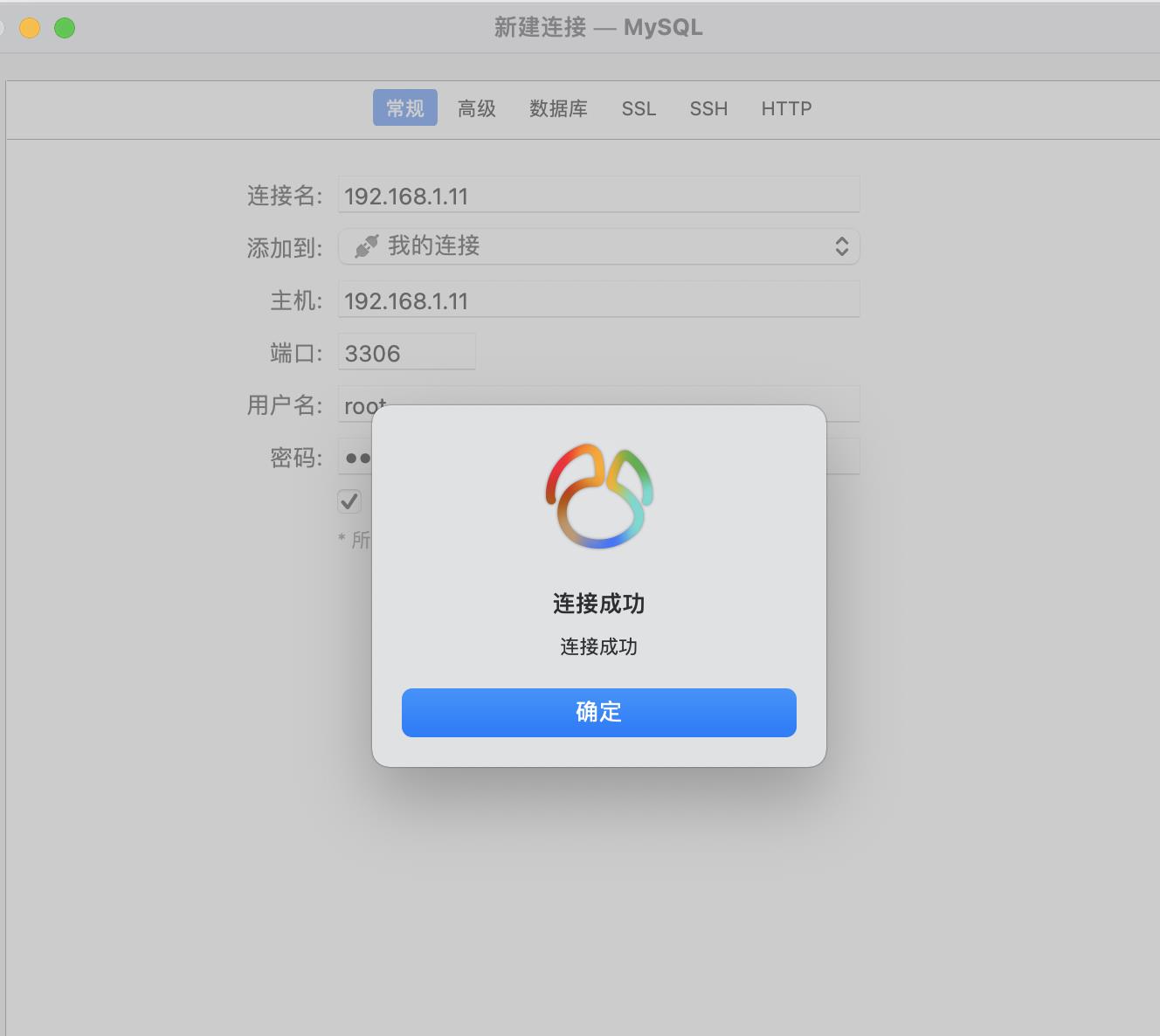Click the 连接名 input field
Viewport: 1160px width, 1036px height.
coord(599,195)
